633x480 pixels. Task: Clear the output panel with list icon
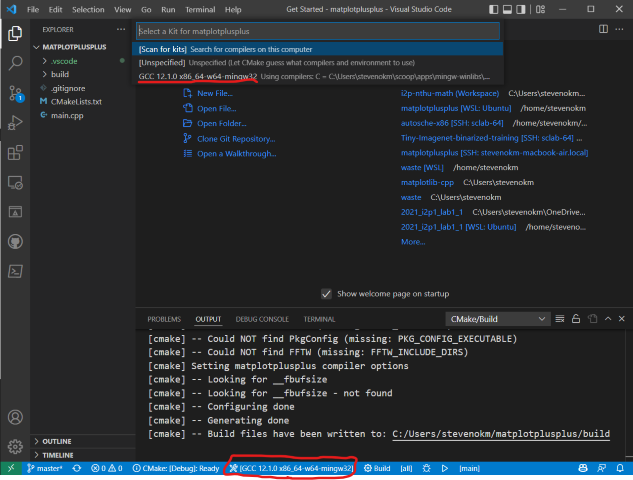[560, 319]
